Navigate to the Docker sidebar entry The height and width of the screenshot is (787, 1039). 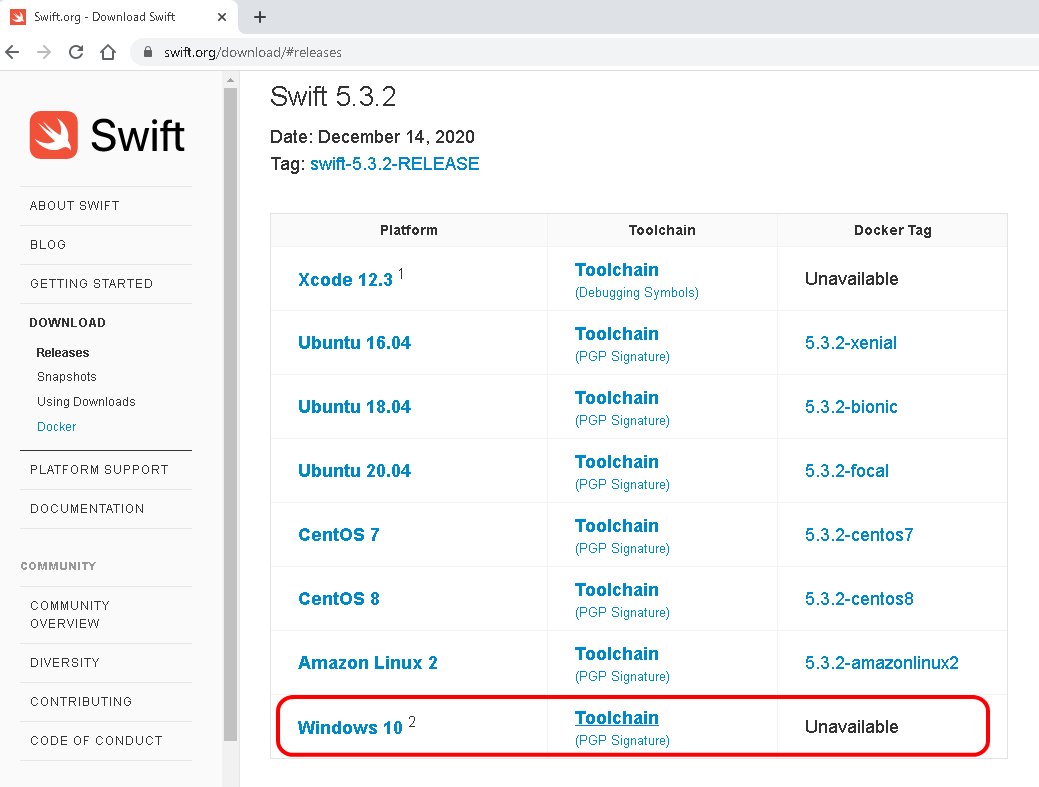56,426
